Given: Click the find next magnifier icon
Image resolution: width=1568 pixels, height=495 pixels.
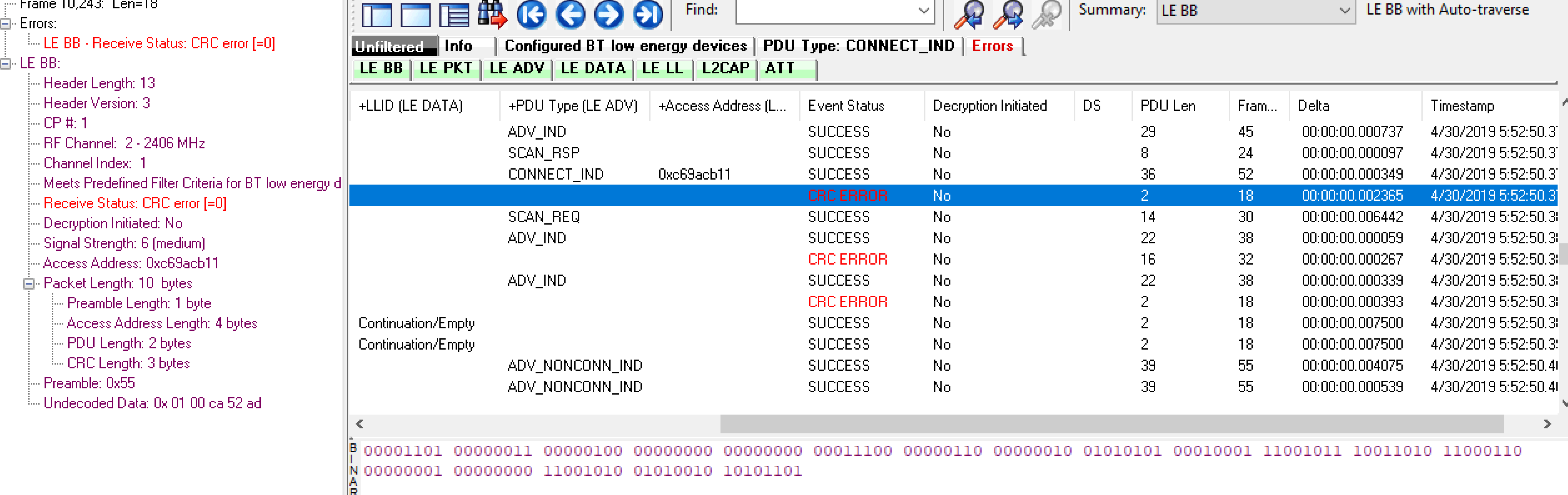Looking at the screenshot, I should (1007, 15).
